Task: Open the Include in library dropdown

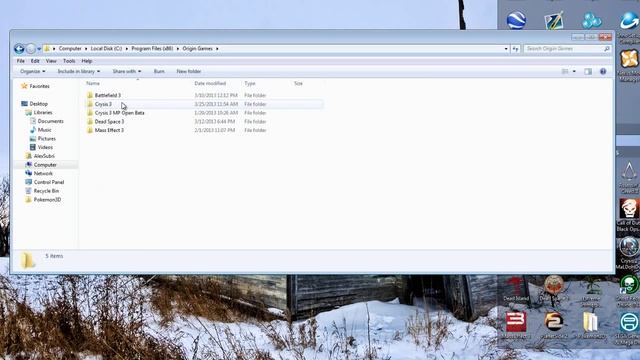Action: 78,71
